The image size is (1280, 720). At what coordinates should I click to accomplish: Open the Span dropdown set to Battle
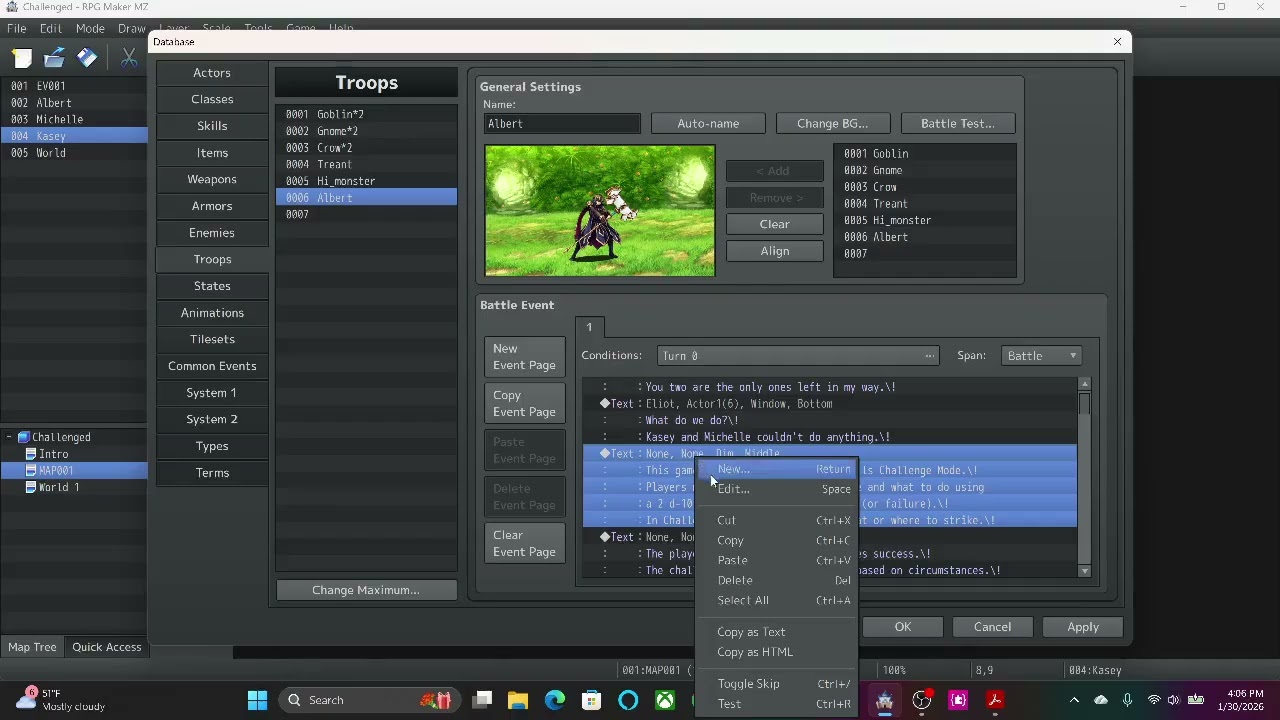[x=1041, y=356]
